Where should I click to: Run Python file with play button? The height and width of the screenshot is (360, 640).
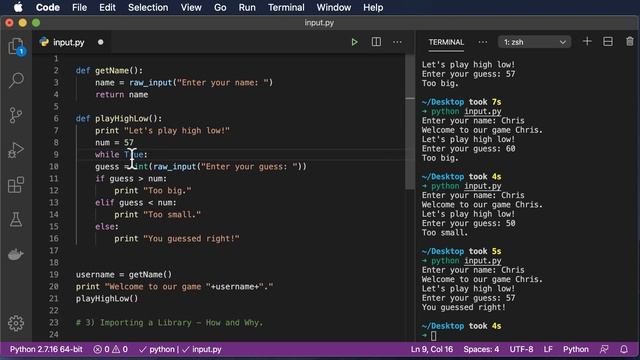click(354, 42)
